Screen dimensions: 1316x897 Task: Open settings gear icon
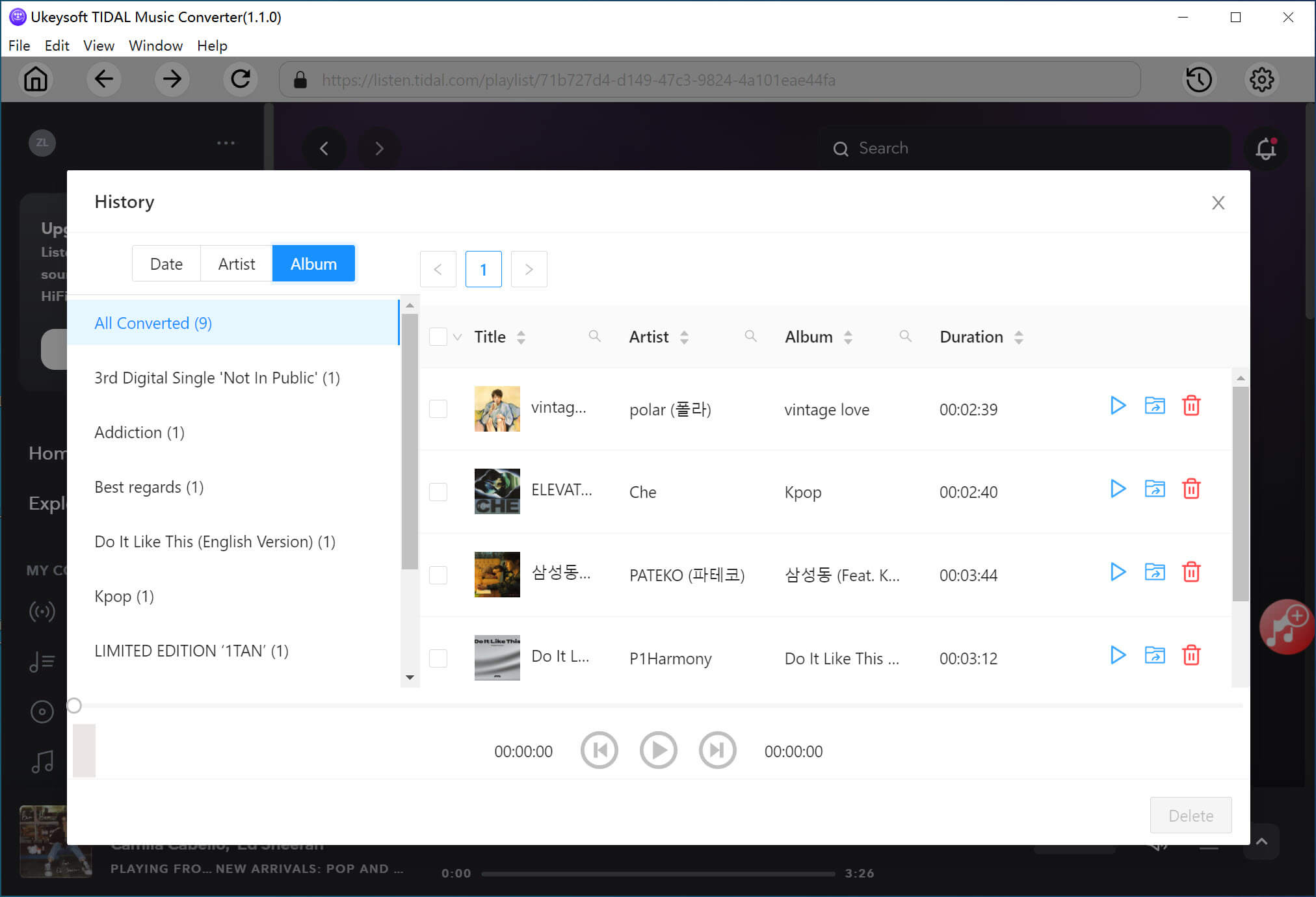[1262, 79]
